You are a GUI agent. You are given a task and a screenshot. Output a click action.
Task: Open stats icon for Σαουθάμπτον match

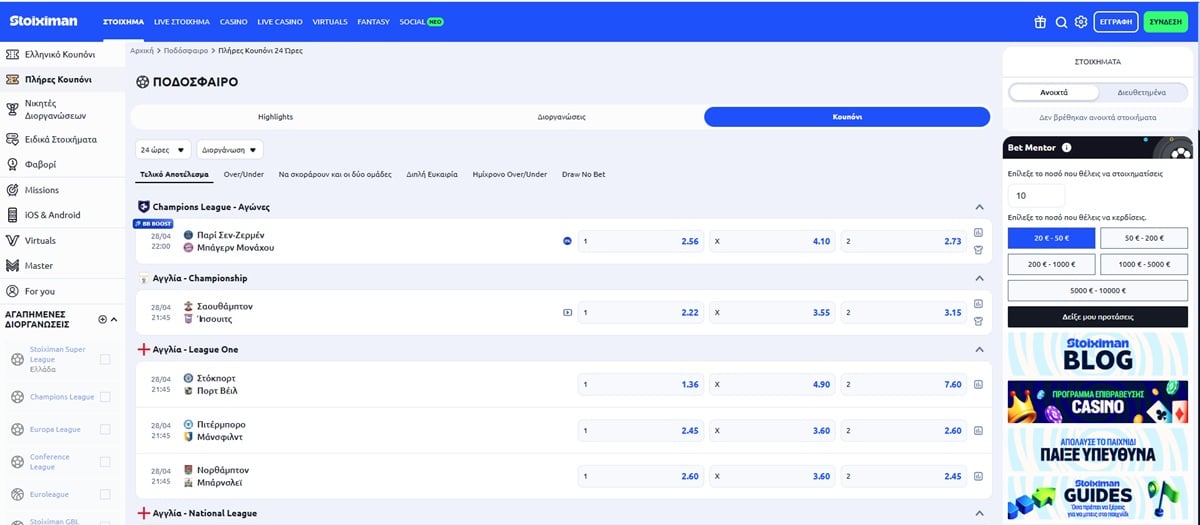pos(978,304)
